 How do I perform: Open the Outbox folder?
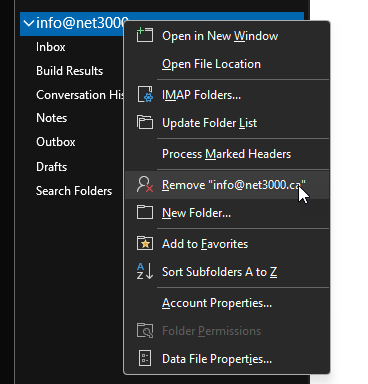(56, 142)
